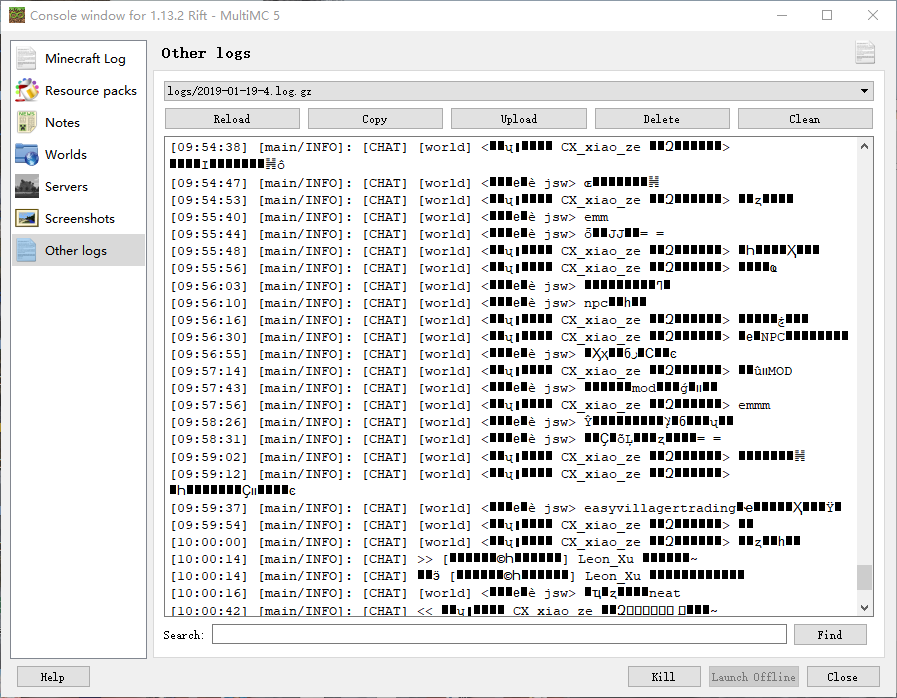Viewport: 897px width, 698px height.
Task: Click log scrollbar down arrow
Action: (x=864, y=608)
